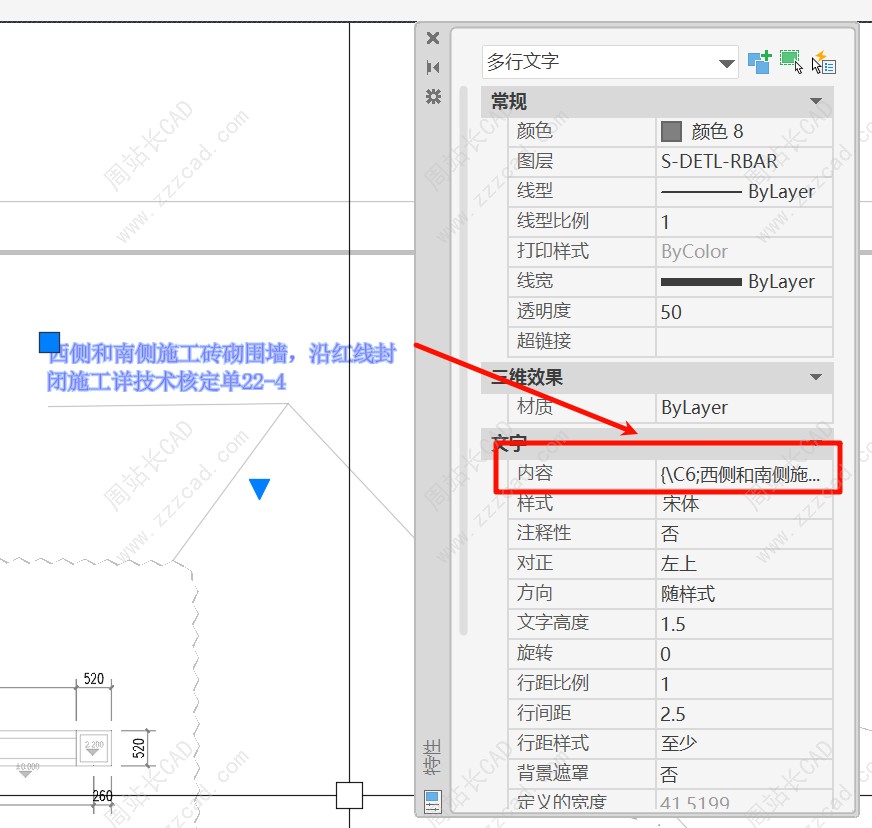This screenshot has height=828, width=872.
Task: Click the Select Objects icon
Action: [x=791, y=62]
